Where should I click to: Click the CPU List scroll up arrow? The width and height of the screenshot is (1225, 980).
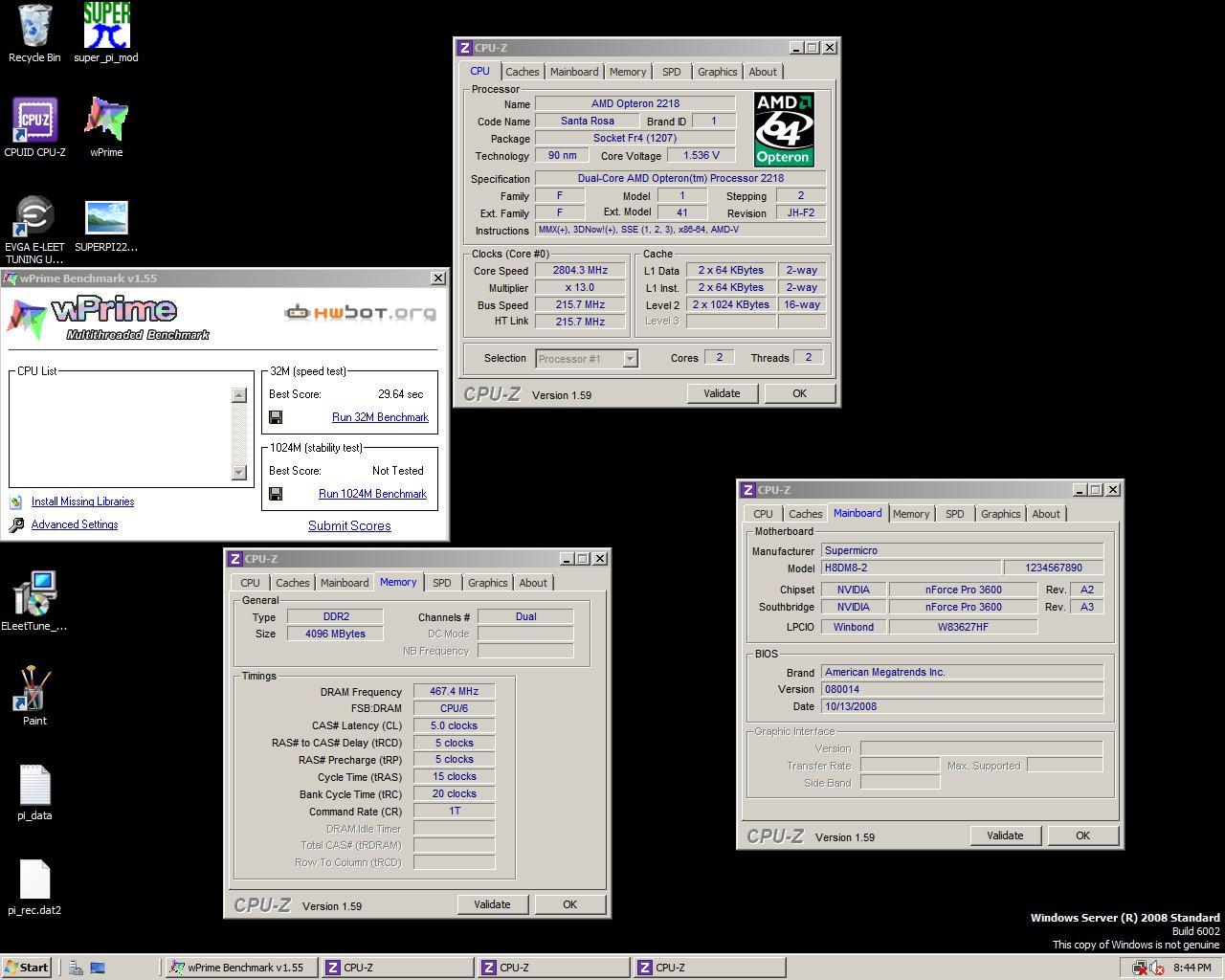[239, 395]
